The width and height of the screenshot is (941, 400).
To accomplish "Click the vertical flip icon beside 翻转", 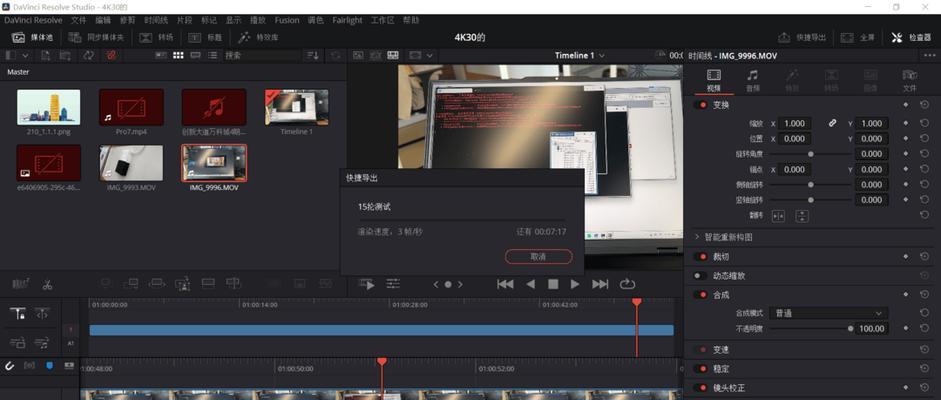I will click(x=802, y=216).
